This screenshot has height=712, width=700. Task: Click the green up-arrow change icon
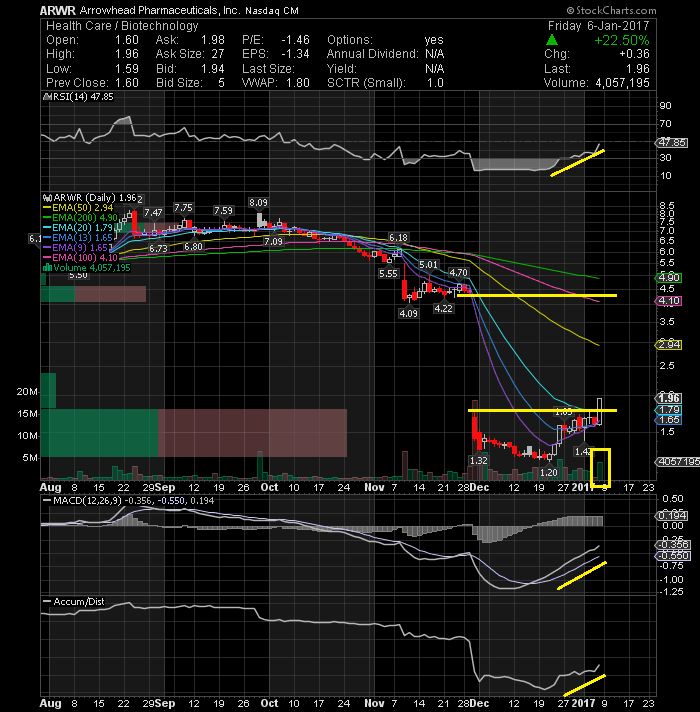click(552, 40)
